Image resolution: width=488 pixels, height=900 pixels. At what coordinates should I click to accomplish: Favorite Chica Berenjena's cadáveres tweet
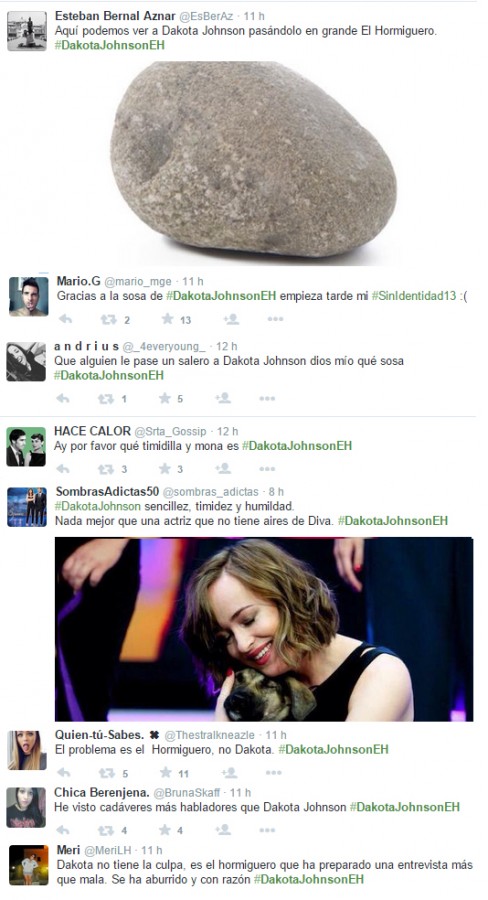pos(165,829)
